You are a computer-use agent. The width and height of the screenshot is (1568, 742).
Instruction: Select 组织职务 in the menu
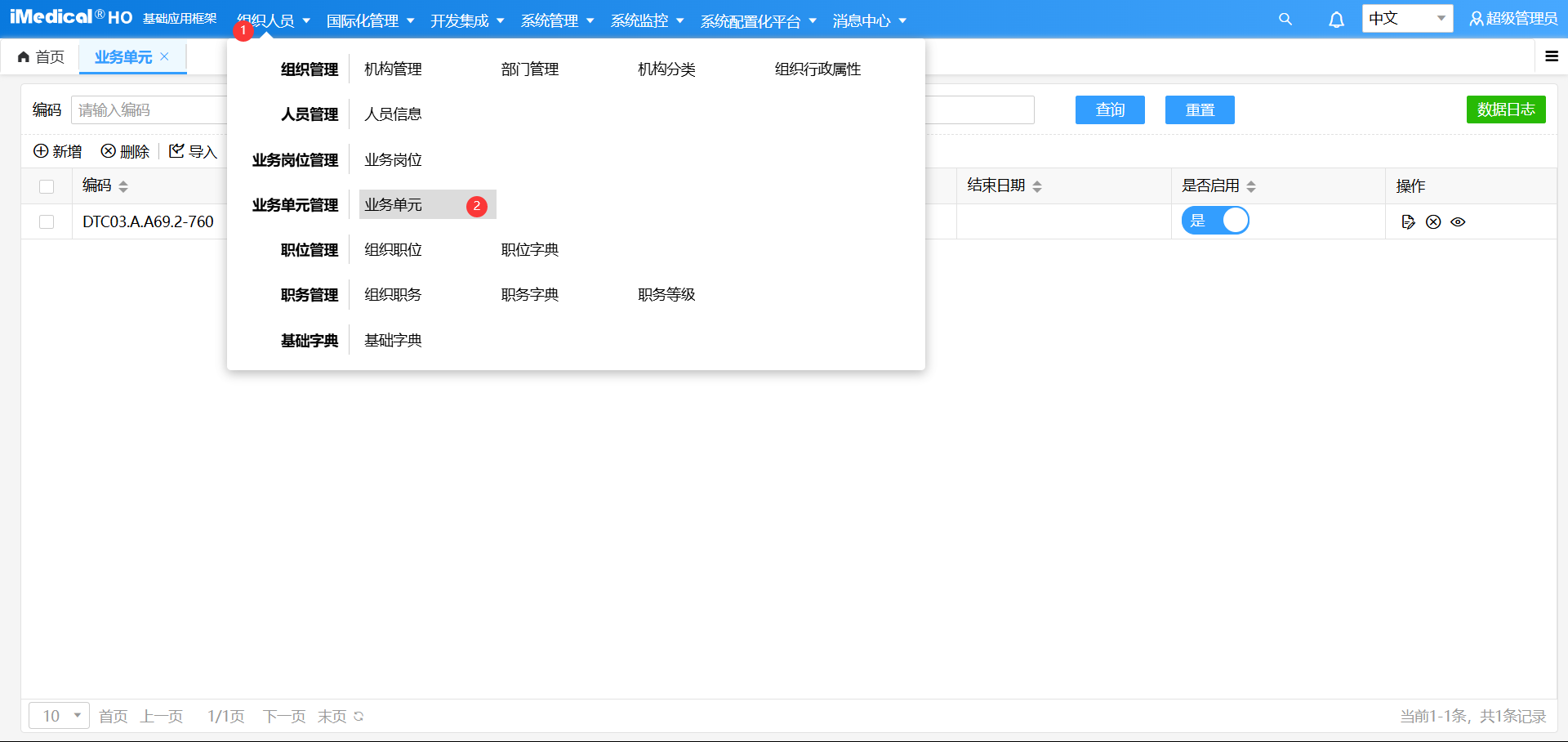coord(393,295)
